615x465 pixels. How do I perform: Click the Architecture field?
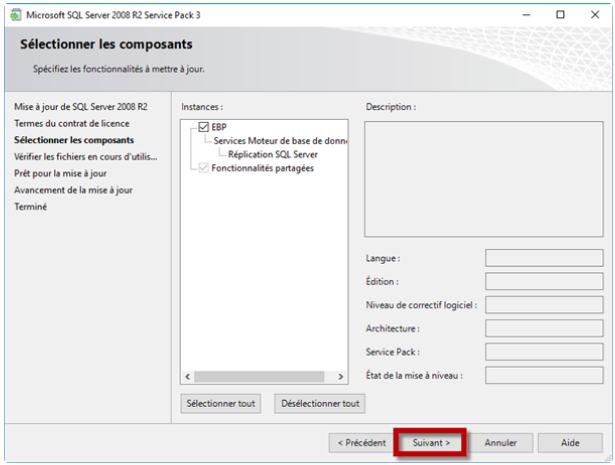[x=544, y=328]
